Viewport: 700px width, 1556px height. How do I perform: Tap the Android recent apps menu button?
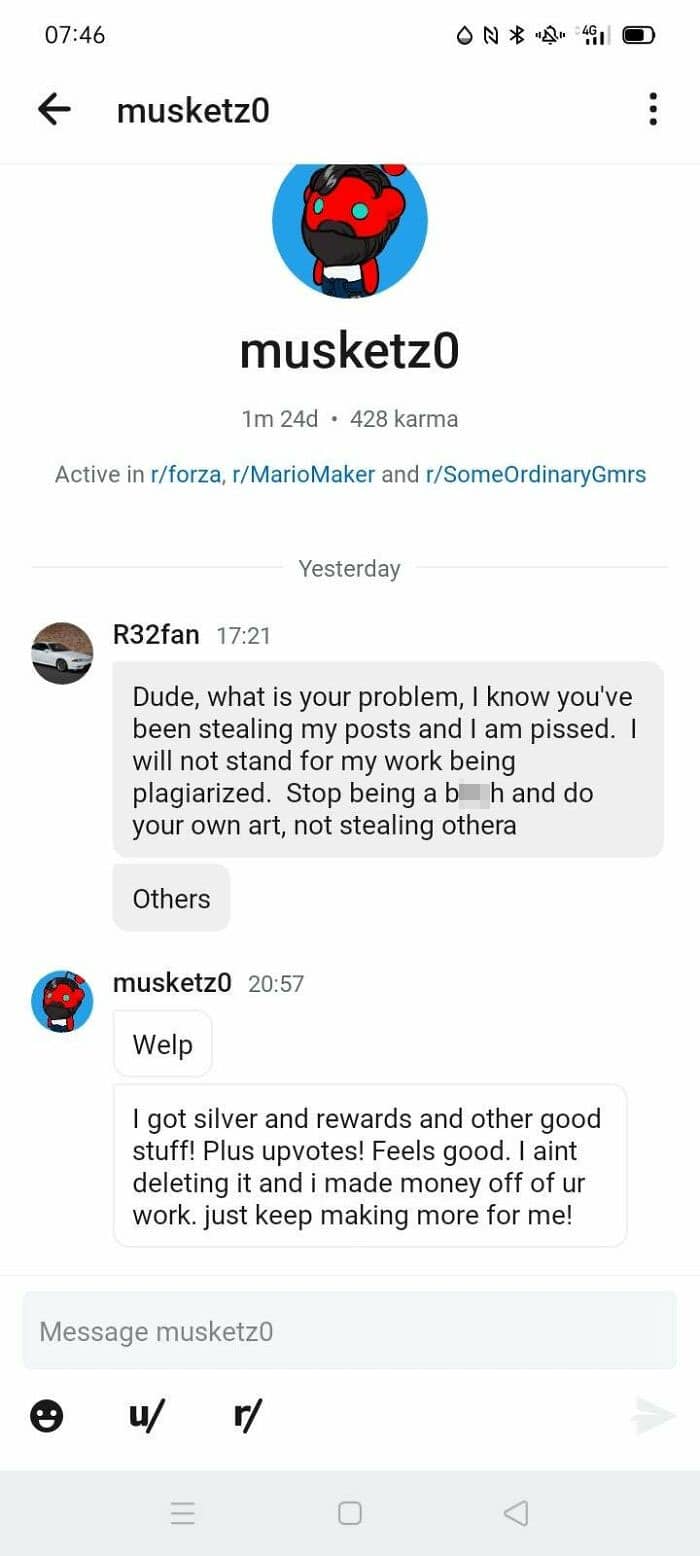[182, 1513]
